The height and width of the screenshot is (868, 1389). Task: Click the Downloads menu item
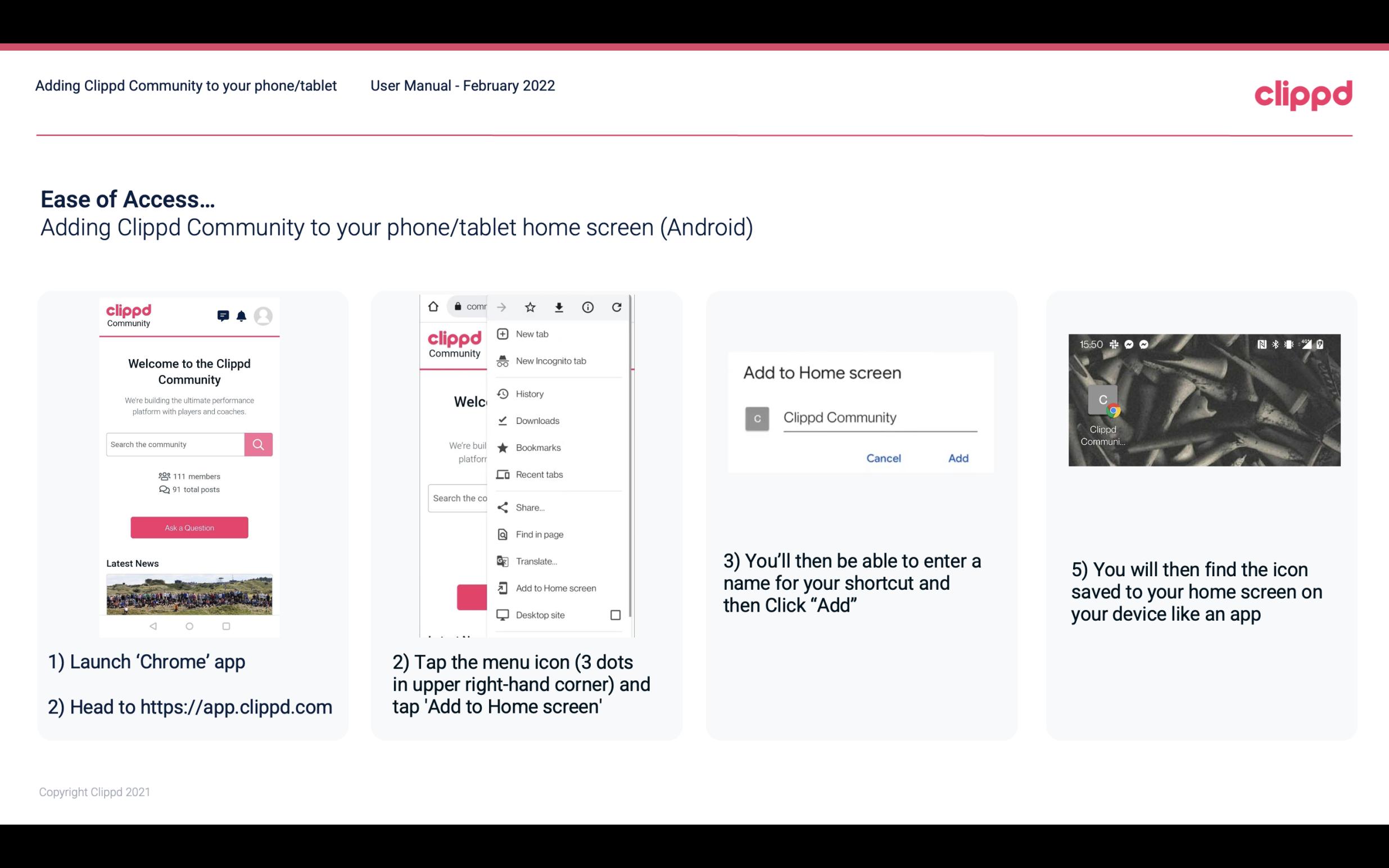[x=537, y=420]
